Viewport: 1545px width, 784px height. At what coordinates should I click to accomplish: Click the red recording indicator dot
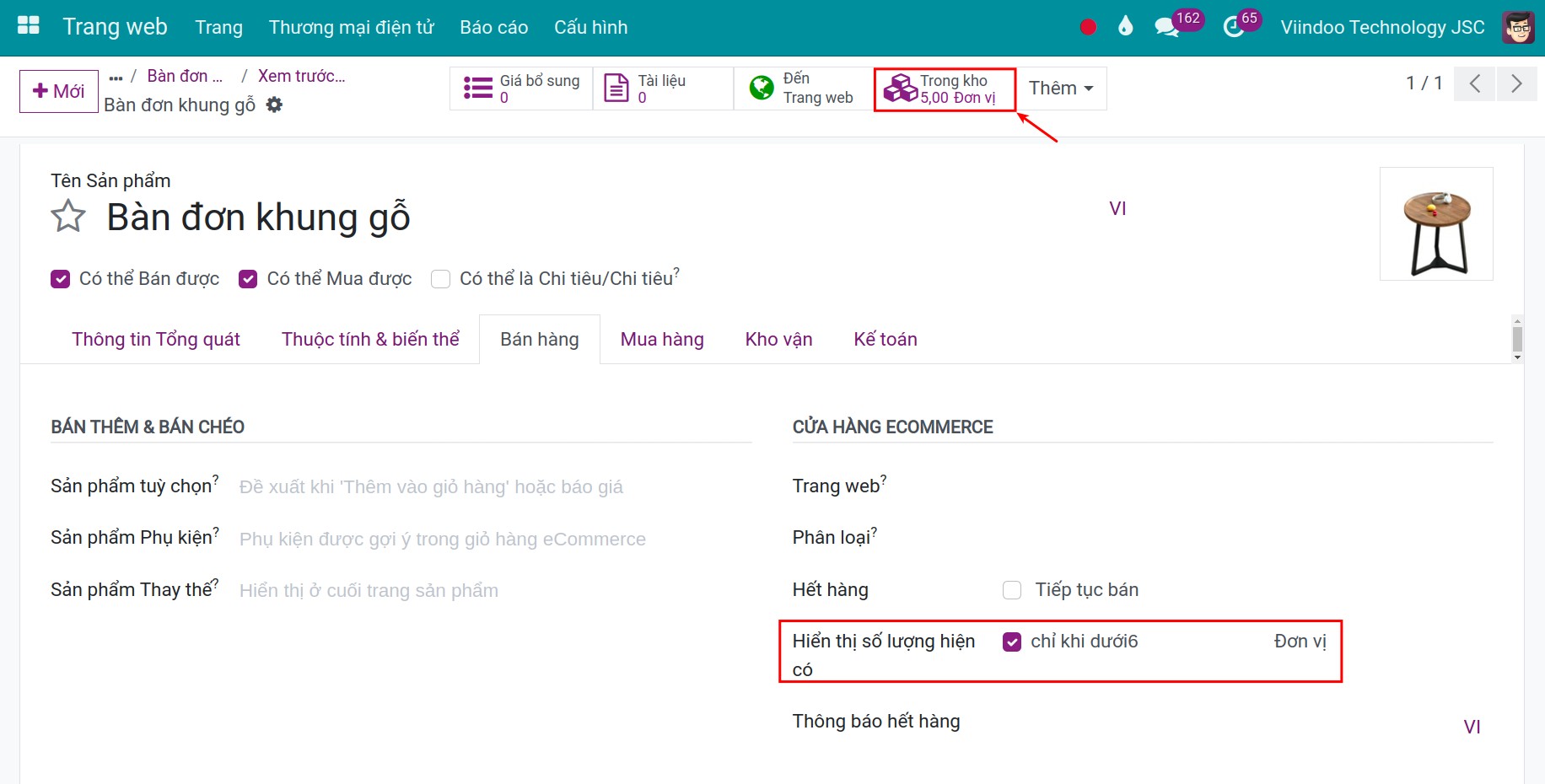1088,27
